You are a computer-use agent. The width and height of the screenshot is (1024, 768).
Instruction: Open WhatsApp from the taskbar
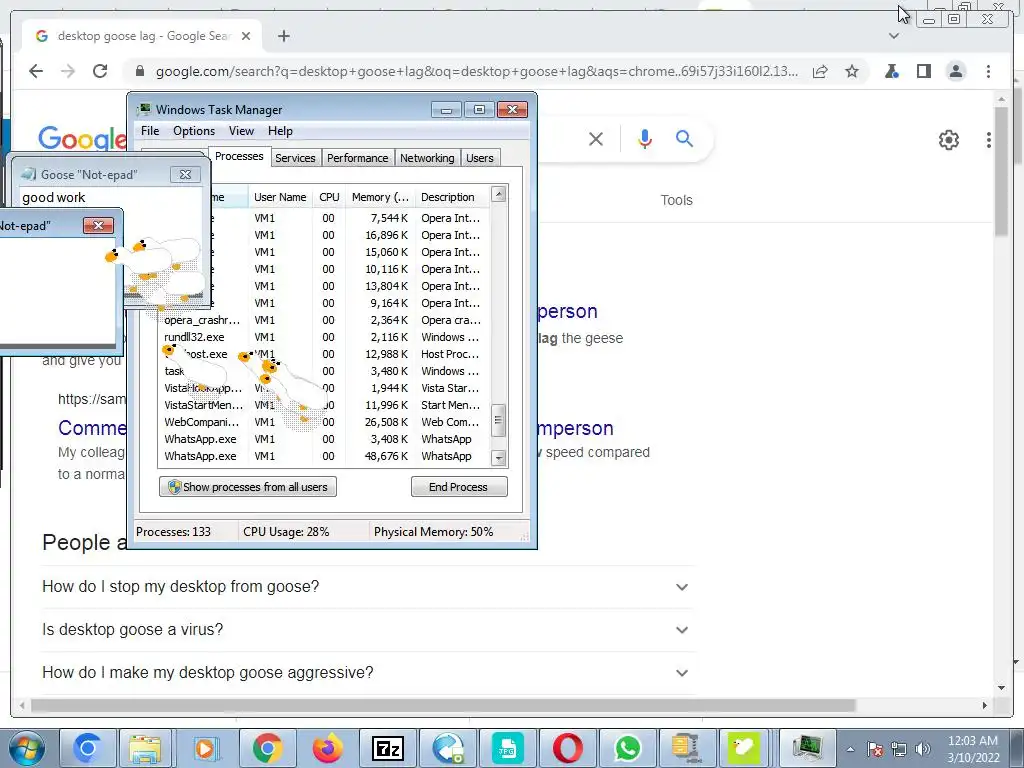(x=628, y=748)
